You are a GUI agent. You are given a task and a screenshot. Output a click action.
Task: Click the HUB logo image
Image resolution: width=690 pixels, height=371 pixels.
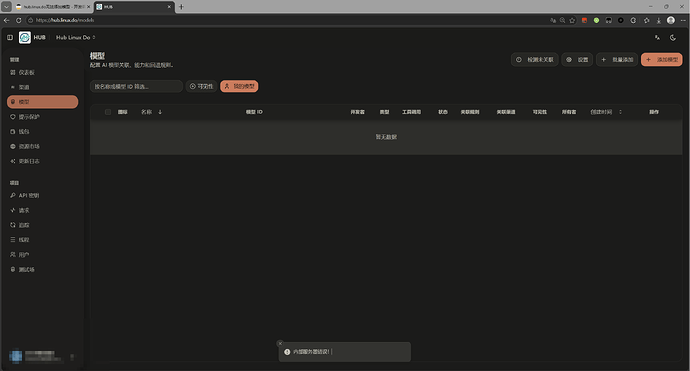pyautogui.click(x=25, y=37)
